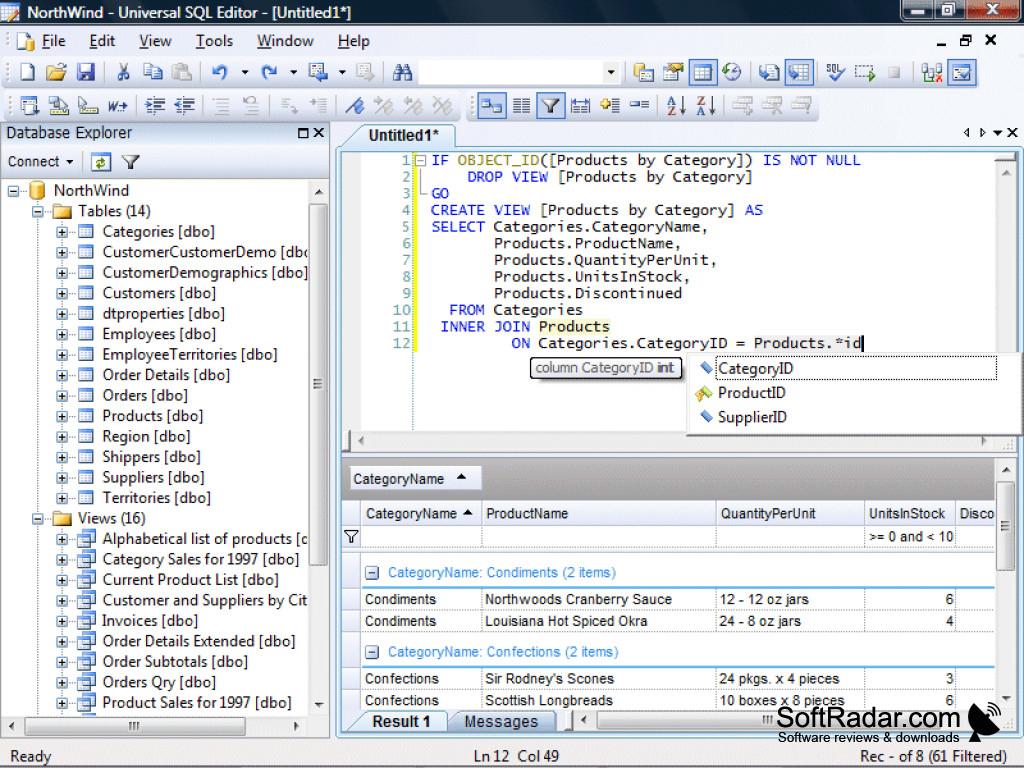Open the Window menu
Image resolution: width=1024 pixels, height=768 pixels.
[285, 41]
